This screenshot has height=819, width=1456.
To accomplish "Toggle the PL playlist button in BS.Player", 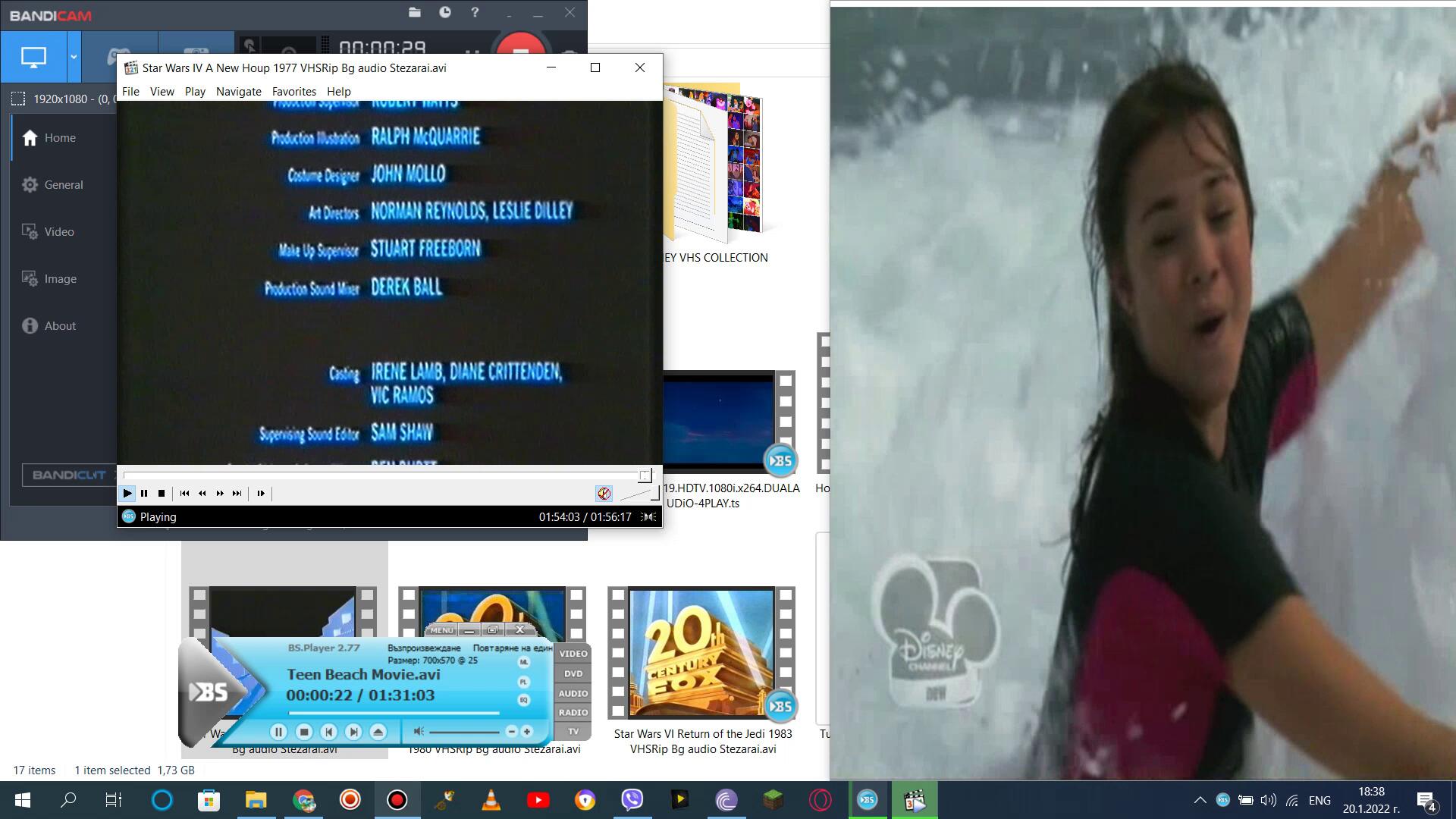I will [523, 682].
